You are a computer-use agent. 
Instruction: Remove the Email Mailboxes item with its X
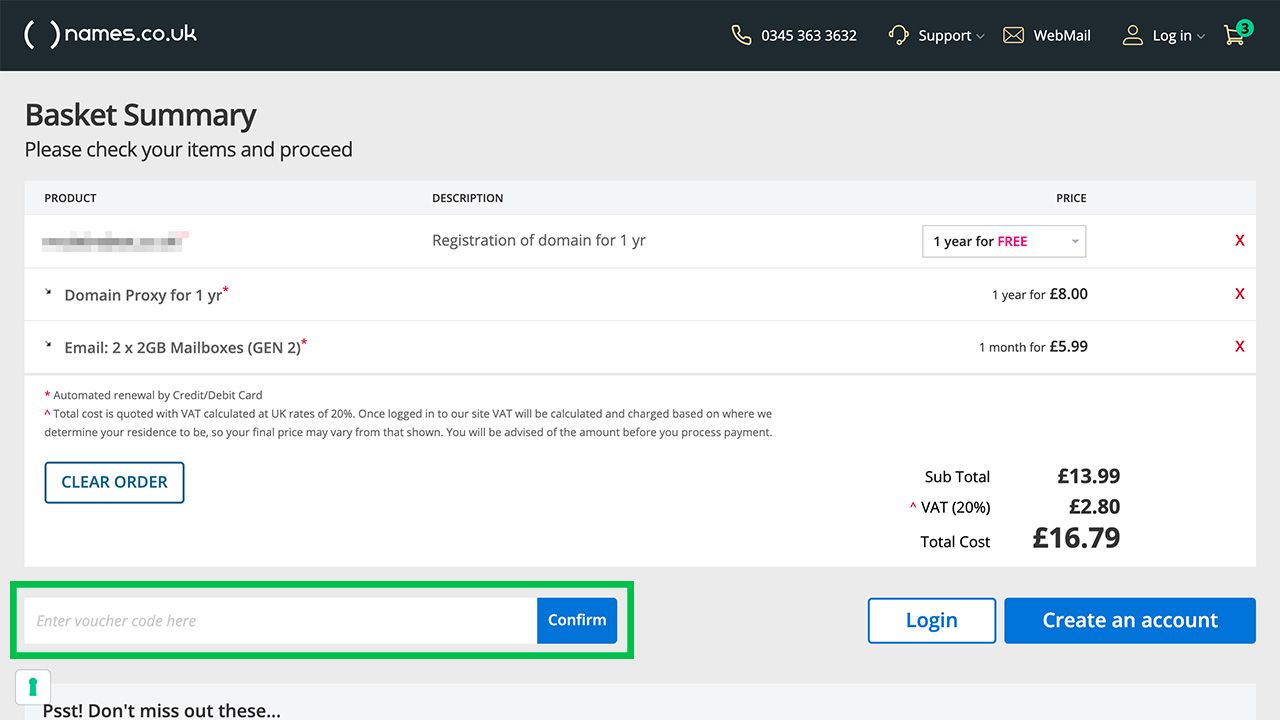pos(1240,346)
